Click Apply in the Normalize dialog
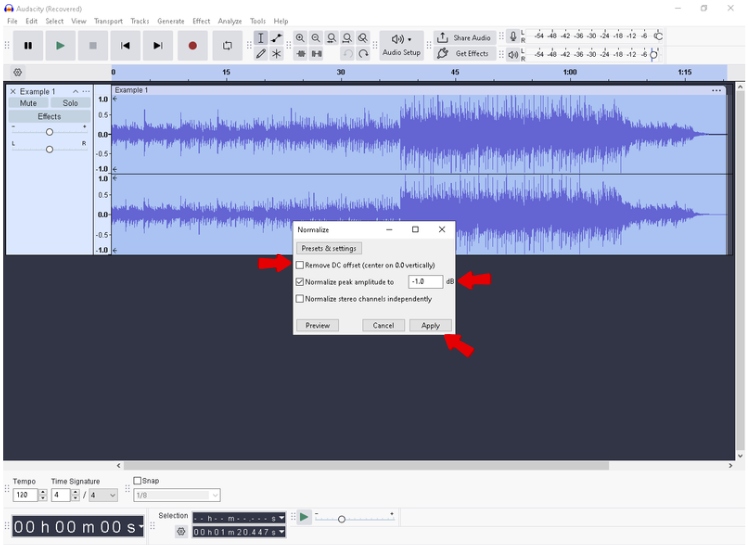 (x=430, y=325)
